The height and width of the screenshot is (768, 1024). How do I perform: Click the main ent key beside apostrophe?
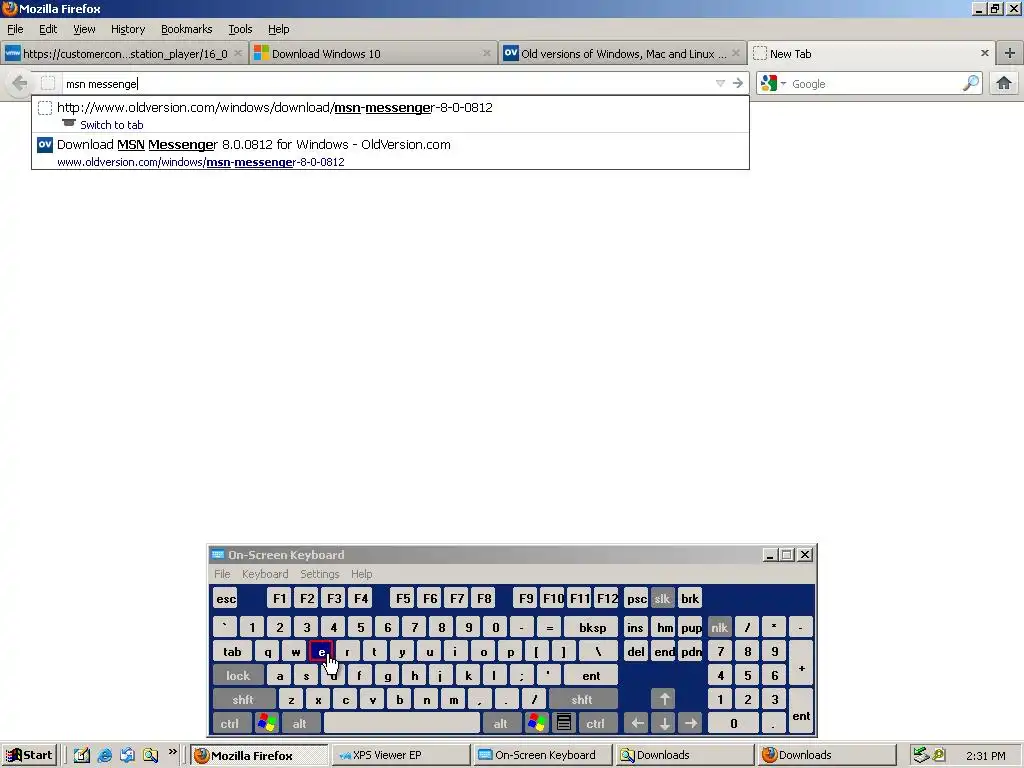(x=590, y=676)
